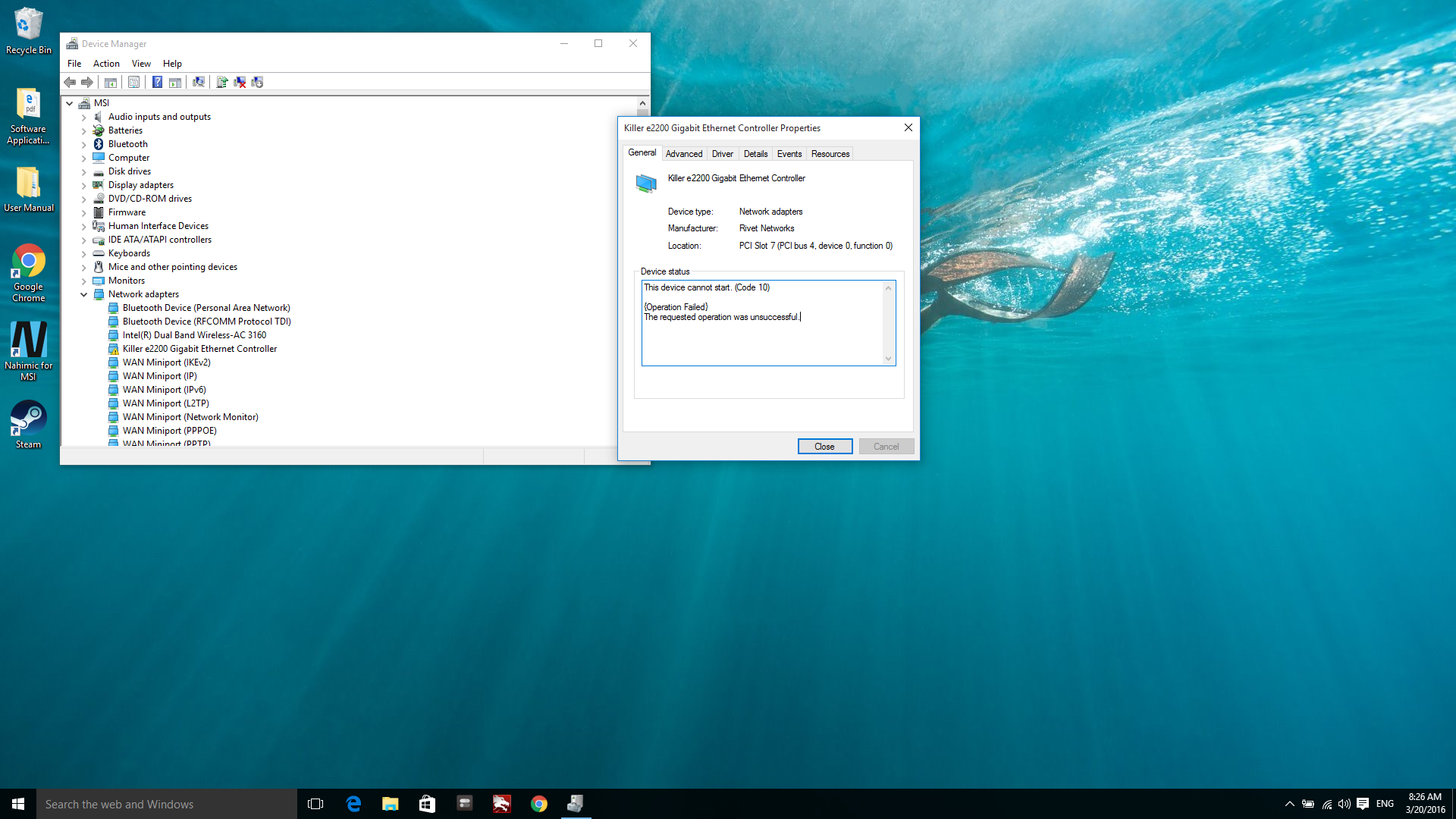The height and width of the screenshot is (819, 1456).
Task: Expand the Display adapters category
Action: [84, 186]
